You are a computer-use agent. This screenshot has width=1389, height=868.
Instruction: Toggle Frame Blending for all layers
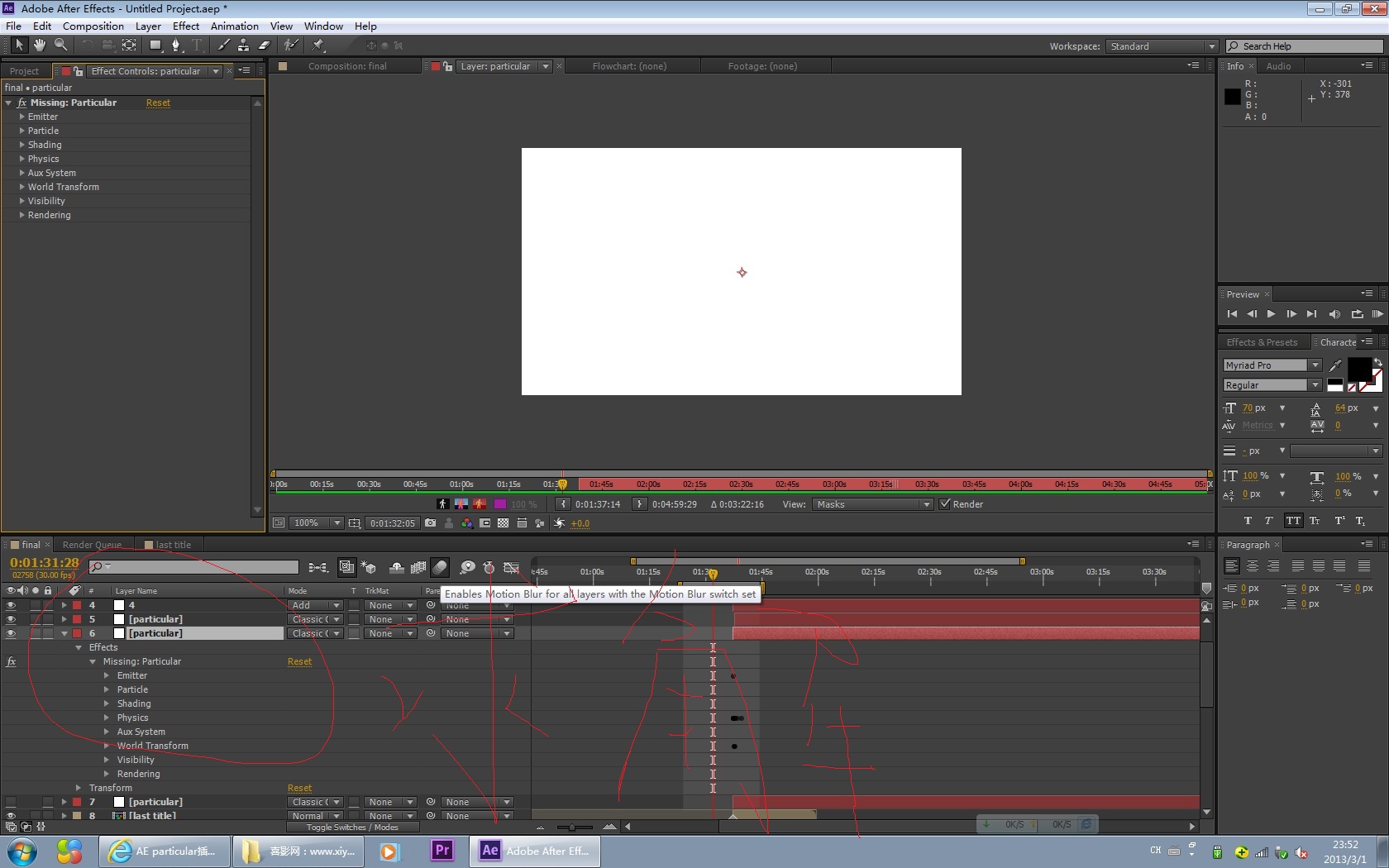(x=419, y=568)
